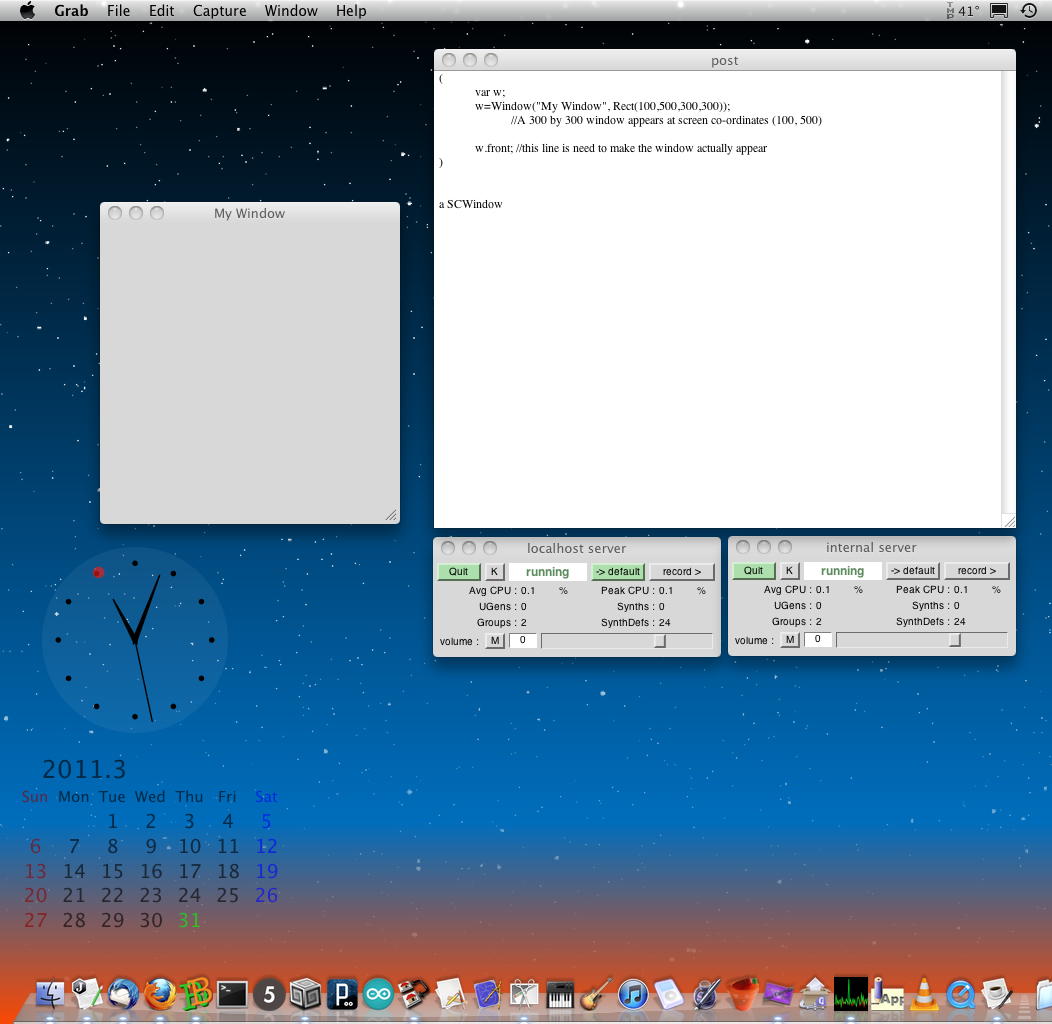Open the Time Machine menu bar icon
The height and width of the screenshot is (1024, 1052).
point(1029,11)
